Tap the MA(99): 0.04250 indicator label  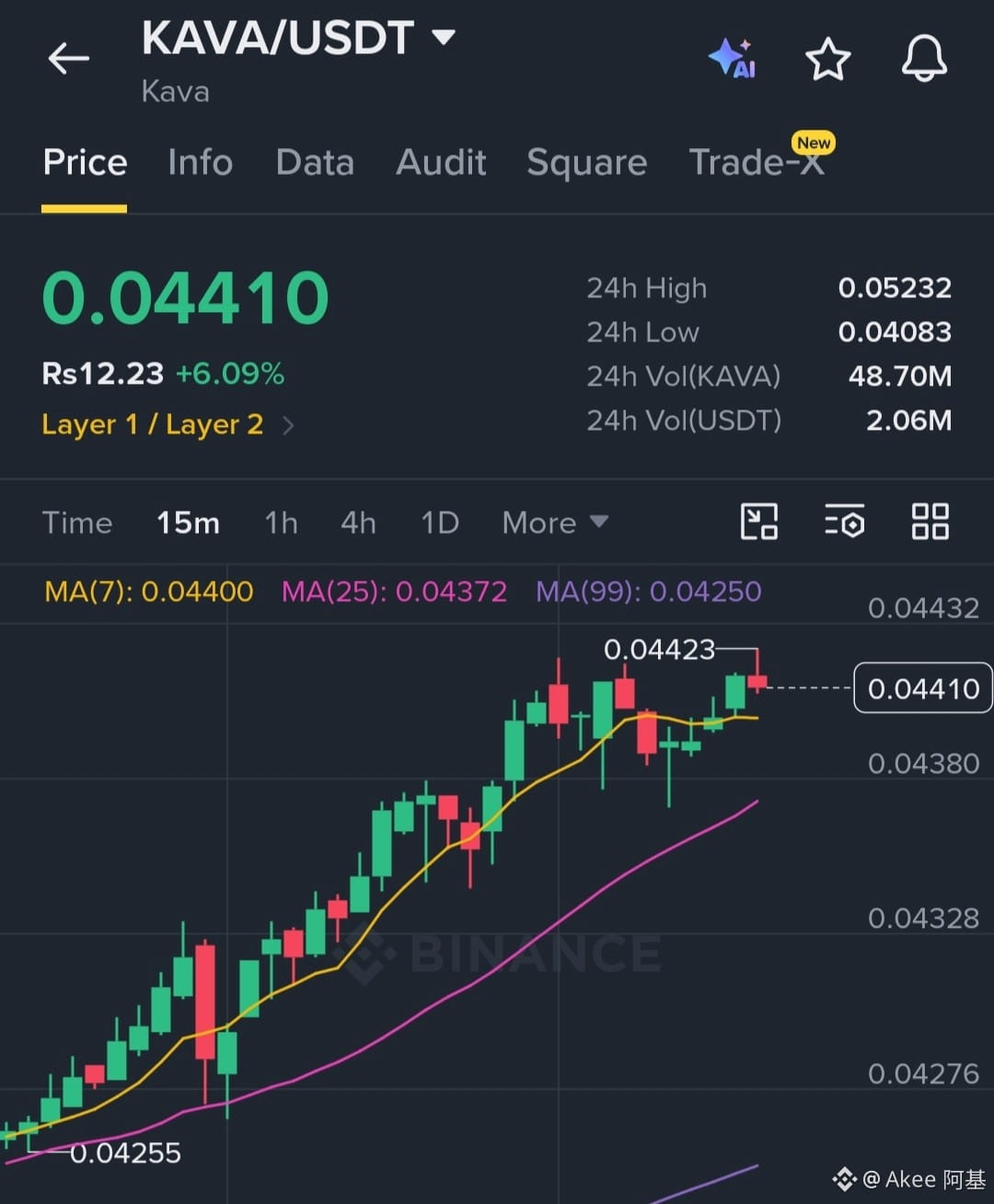[649, 591]
